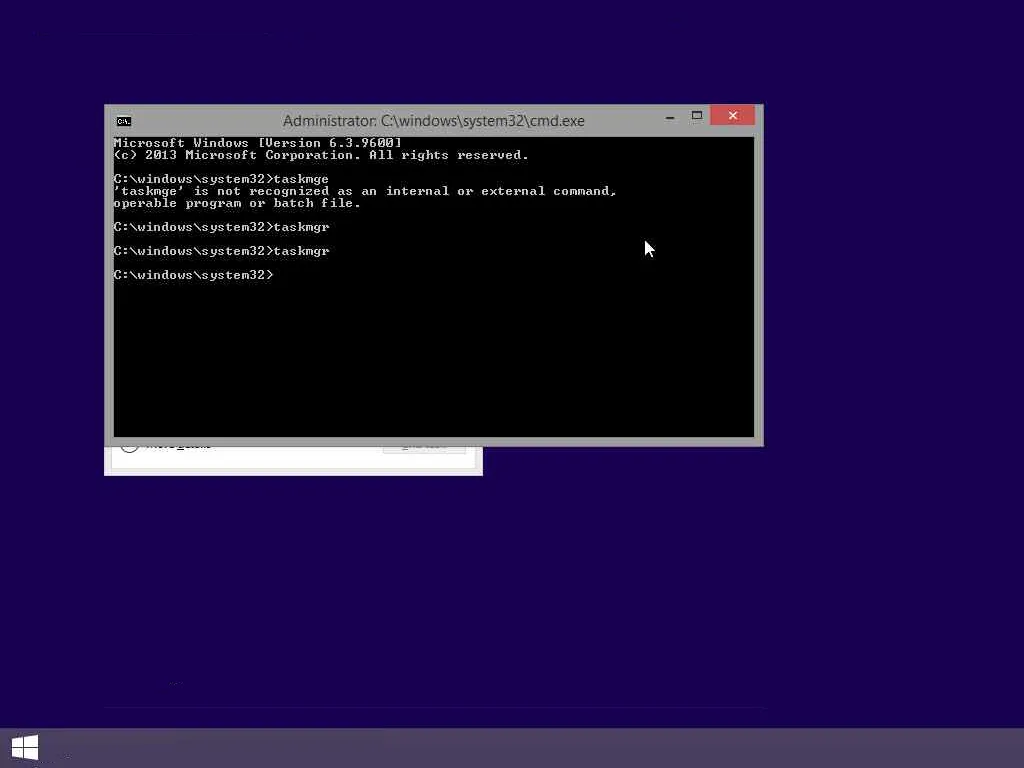
Task: Click 'Microsoft Windows [Version 6.3.9600]' text
Action: (x=257, y=142)
